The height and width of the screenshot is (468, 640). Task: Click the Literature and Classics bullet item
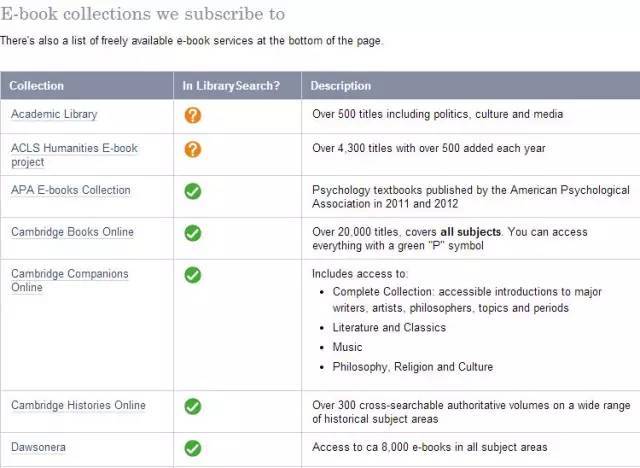click(x=389, y=328)
